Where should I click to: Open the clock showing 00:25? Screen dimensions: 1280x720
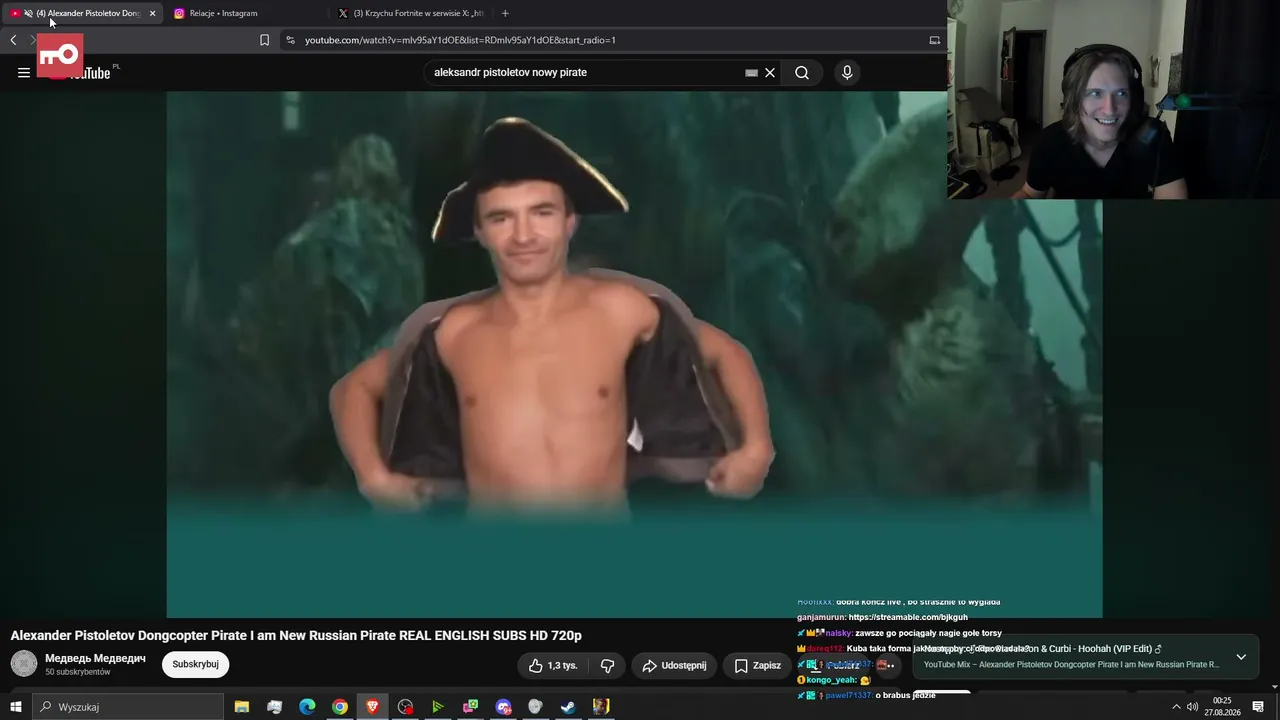(1222, 707)
